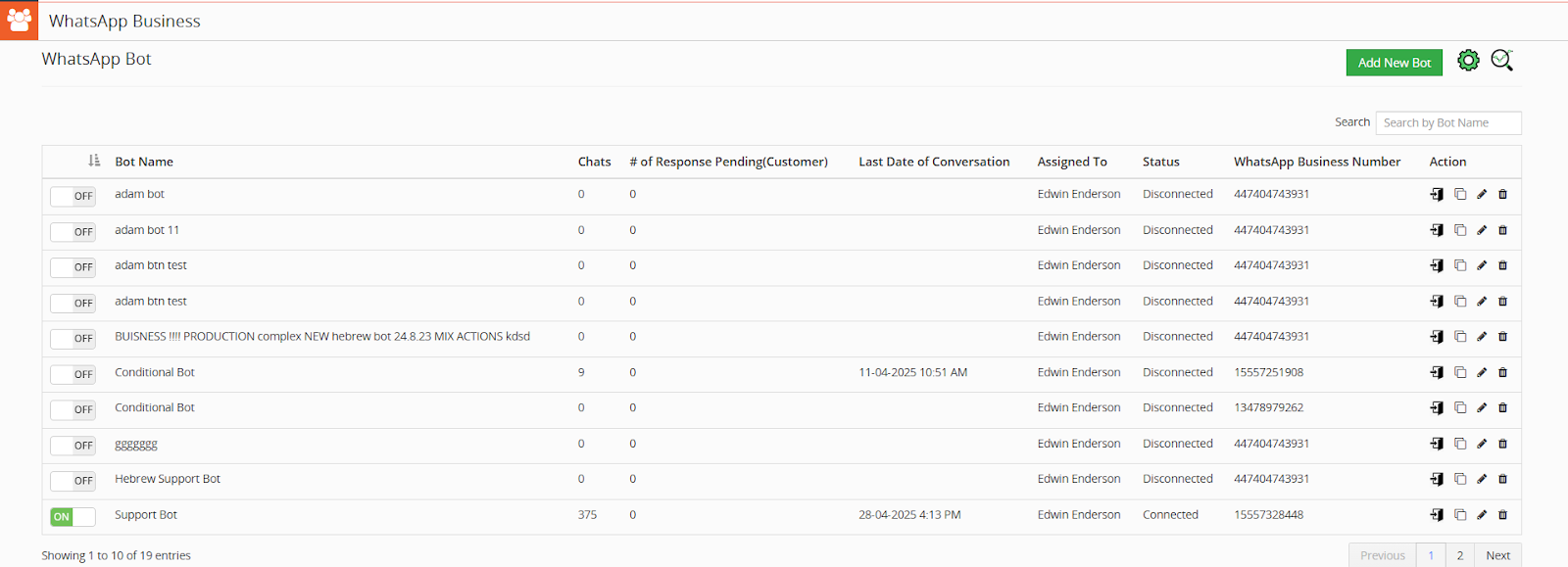Select page 1 in pagination

click(1431, 555)
